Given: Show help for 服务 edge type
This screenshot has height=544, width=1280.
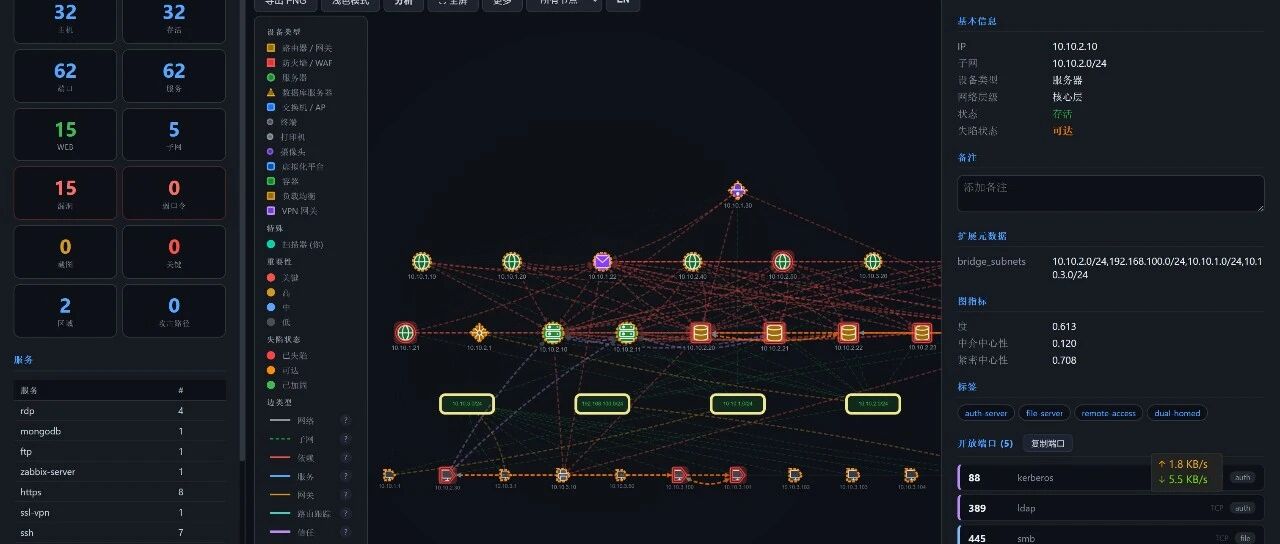Looking at the screenshot, I should pos(345,476).
